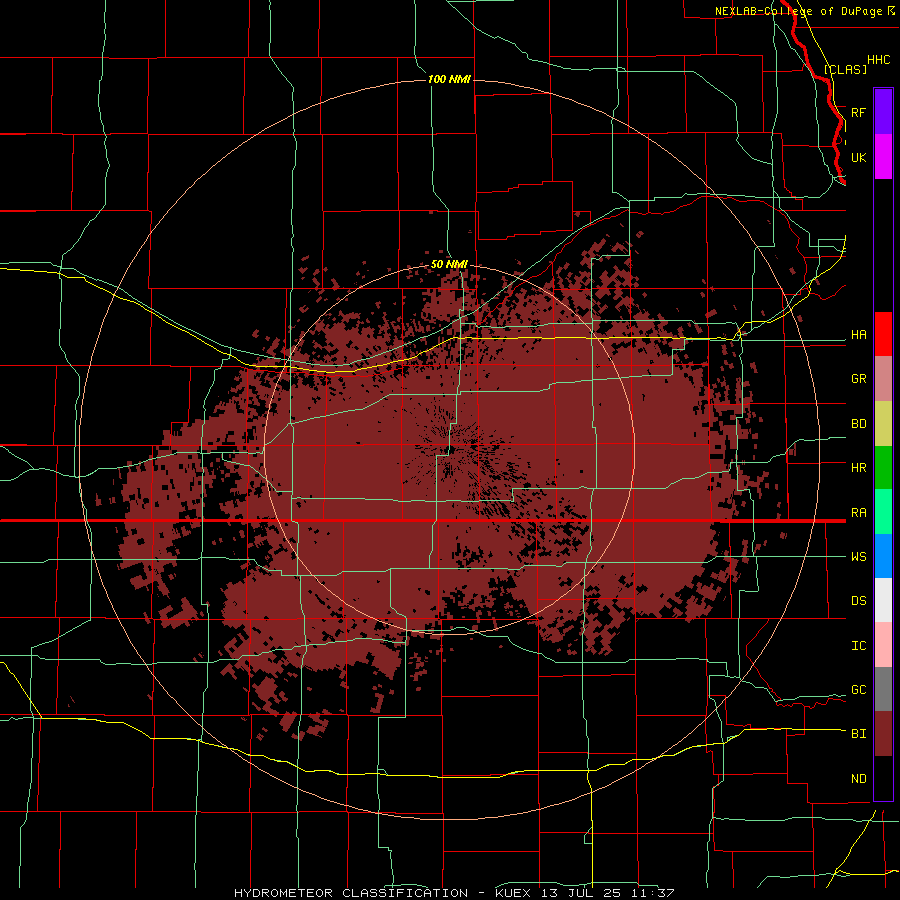The height and width of the screenshot is (900, 900).
Task: Click the white DS legend color swatch
Action: (883, 600)
